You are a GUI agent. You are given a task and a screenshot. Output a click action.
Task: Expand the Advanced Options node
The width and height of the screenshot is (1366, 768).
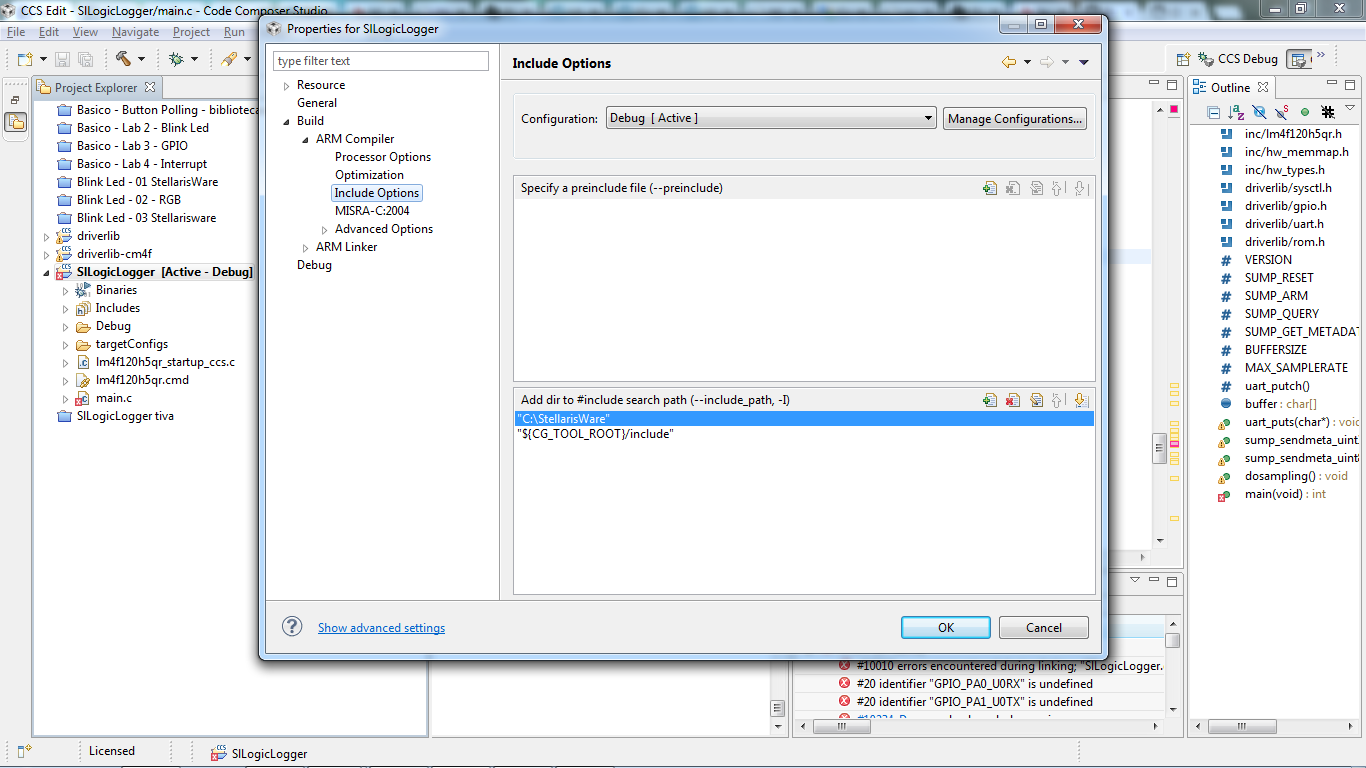click(325, 230)
